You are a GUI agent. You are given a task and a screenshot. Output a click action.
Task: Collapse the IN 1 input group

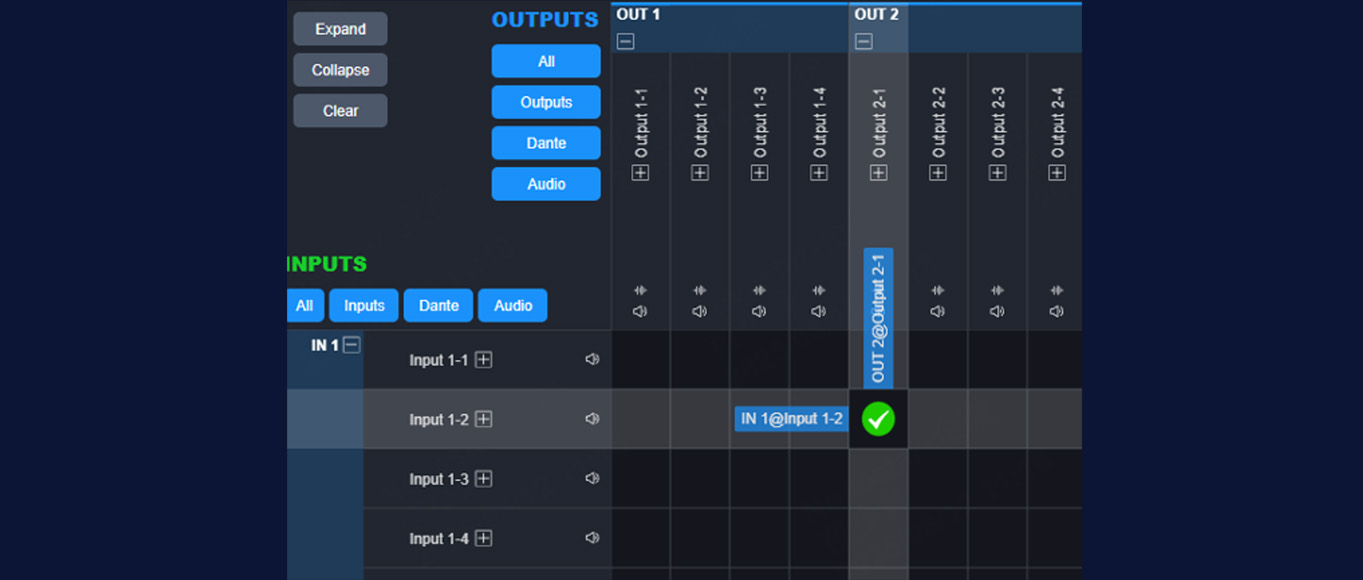coord(352,345)
